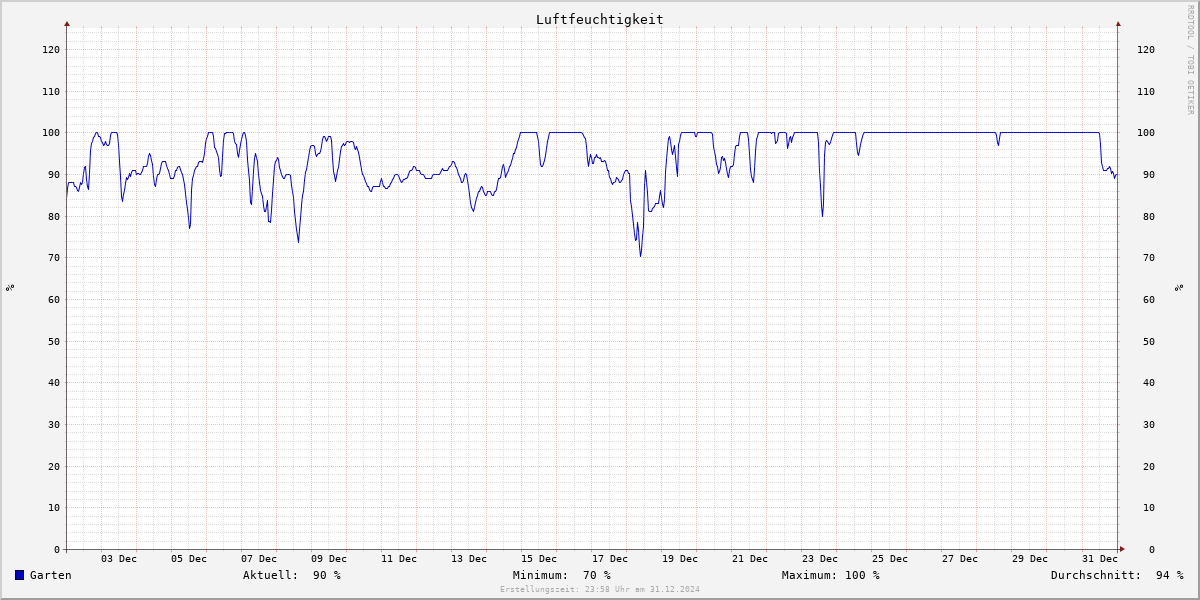Click the '27 Dec' date axis label

click(x=960, y=558)
